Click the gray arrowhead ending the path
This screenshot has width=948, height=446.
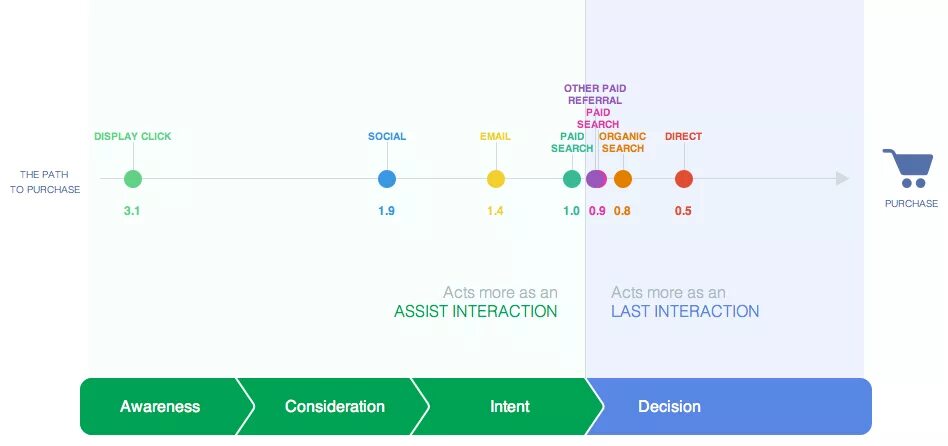tap(842, 179)
